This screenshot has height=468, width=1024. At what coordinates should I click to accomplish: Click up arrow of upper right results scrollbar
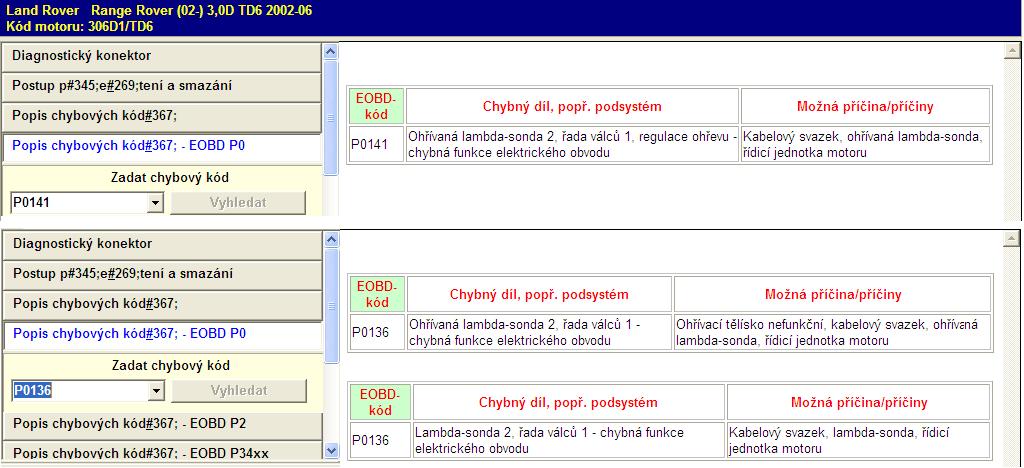pos(1012,49)
